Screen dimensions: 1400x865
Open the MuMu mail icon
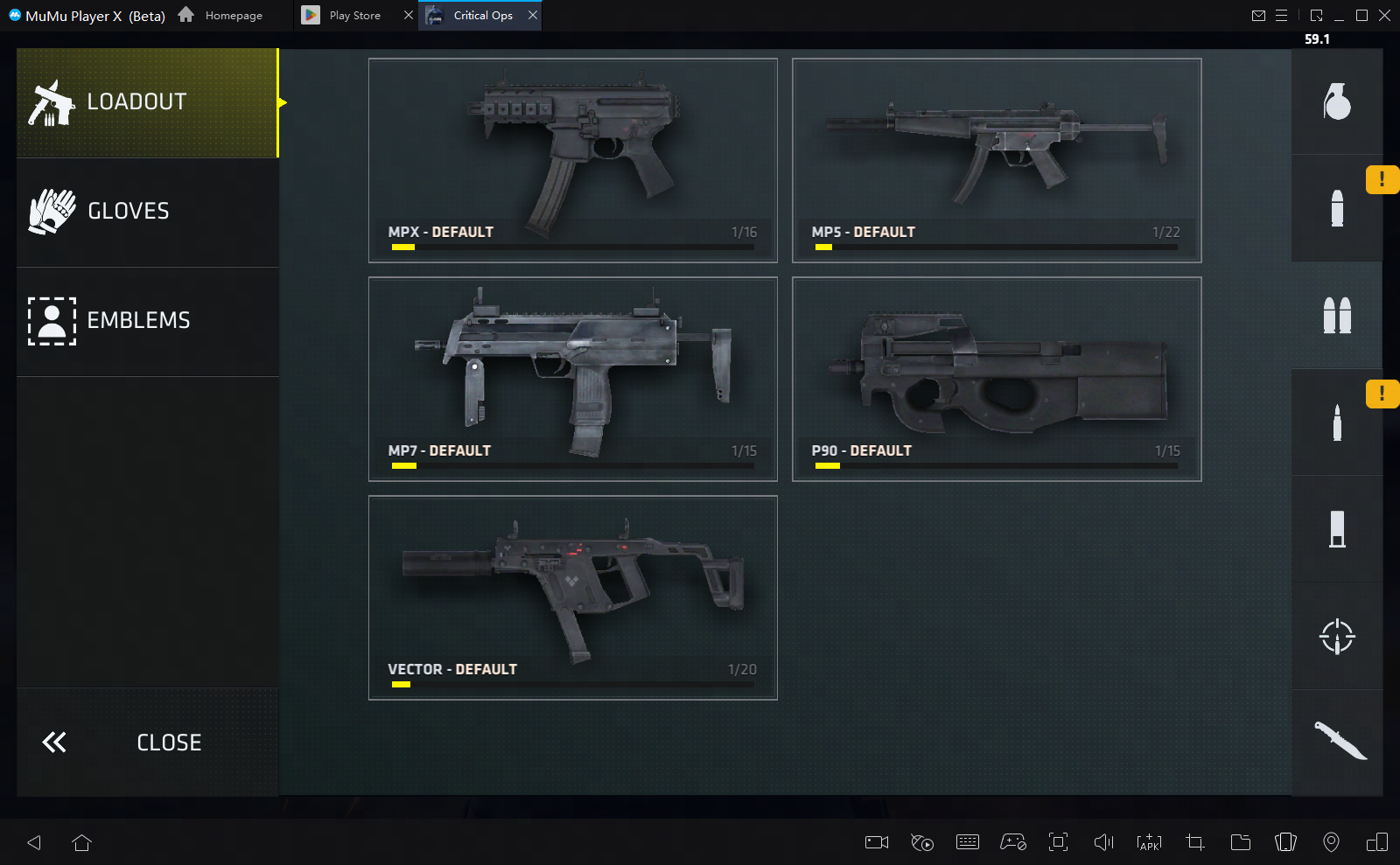[1258, 16]
